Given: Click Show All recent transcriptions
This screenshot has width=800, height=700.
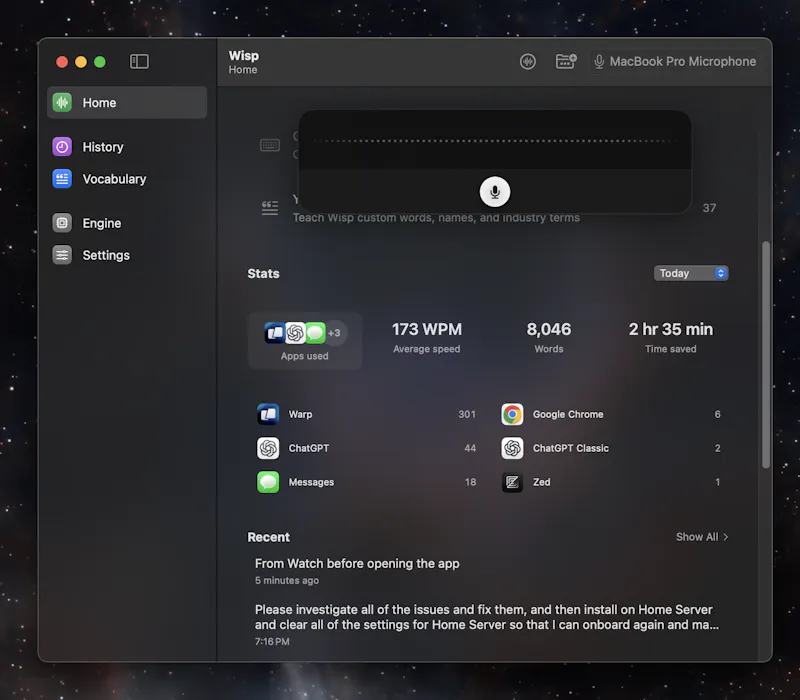Looking at the screenshot, I should 702,537.
